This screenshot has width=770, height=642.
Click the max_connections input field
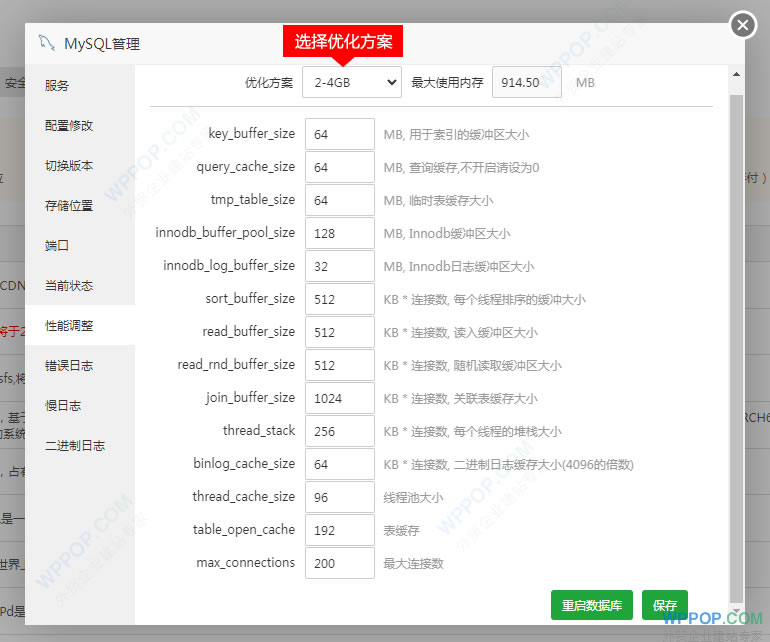point(339,563)
